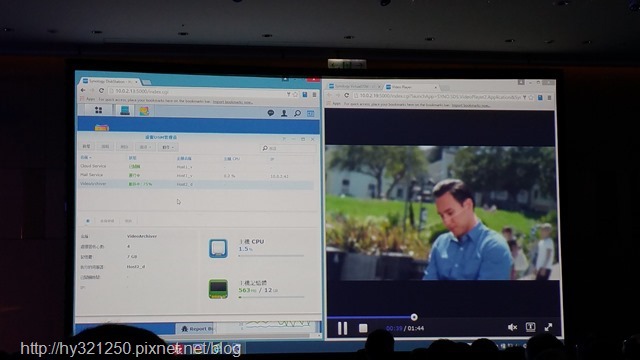Click the blue extension icon in left browser

coord(304,94)
